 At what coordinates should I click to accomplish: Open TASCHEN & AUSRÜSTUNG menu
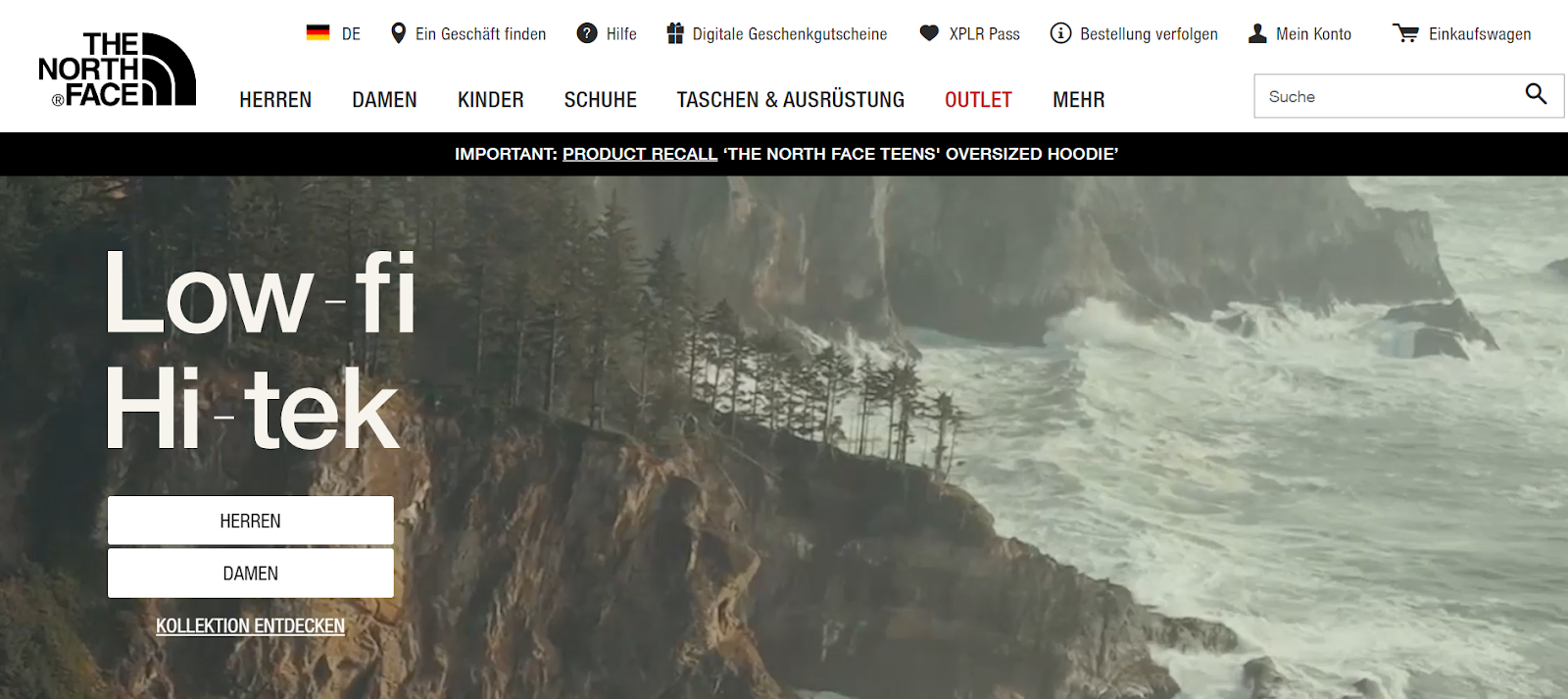791,100
